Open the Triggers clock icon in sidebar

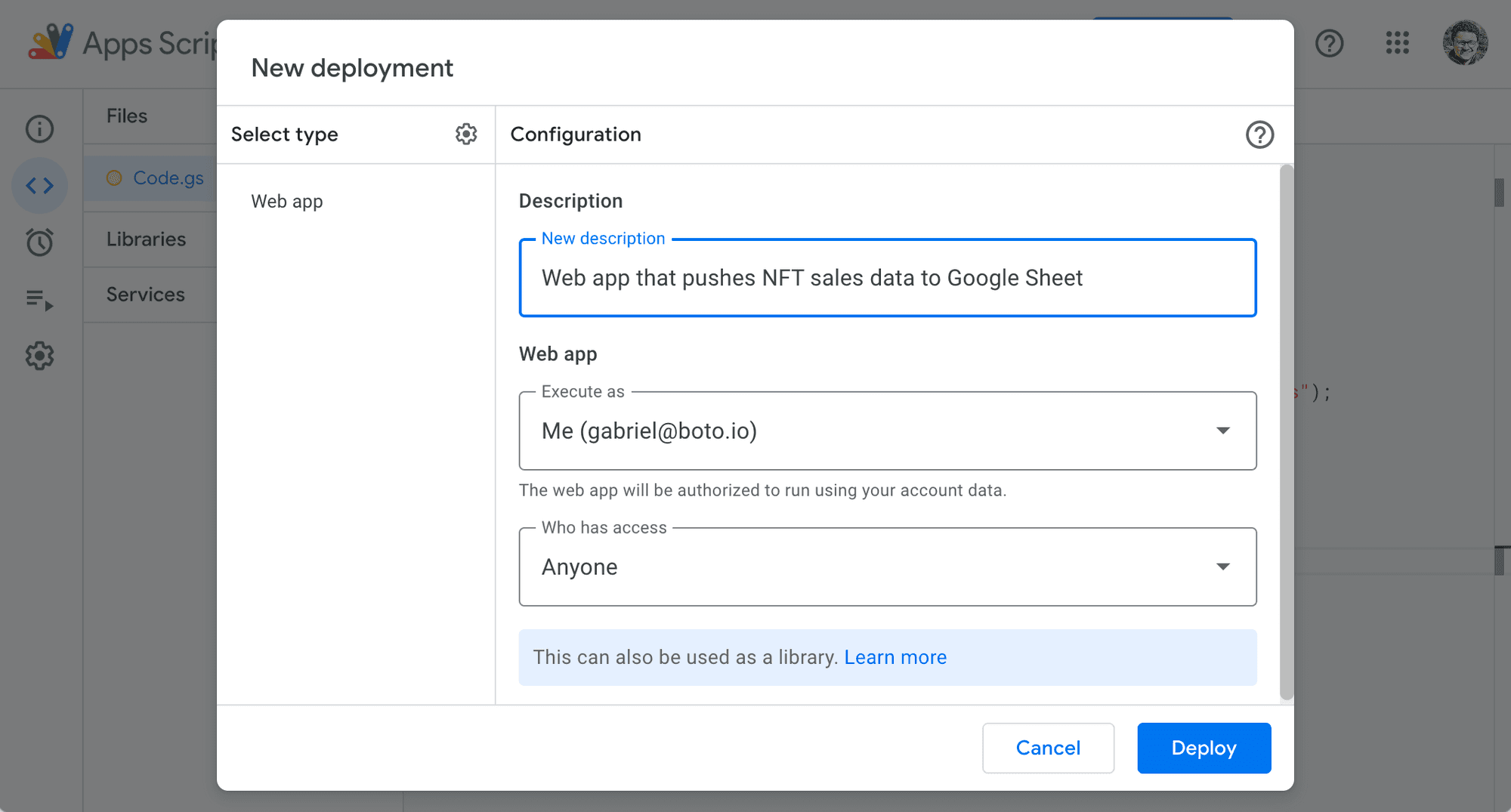[39, 242]
